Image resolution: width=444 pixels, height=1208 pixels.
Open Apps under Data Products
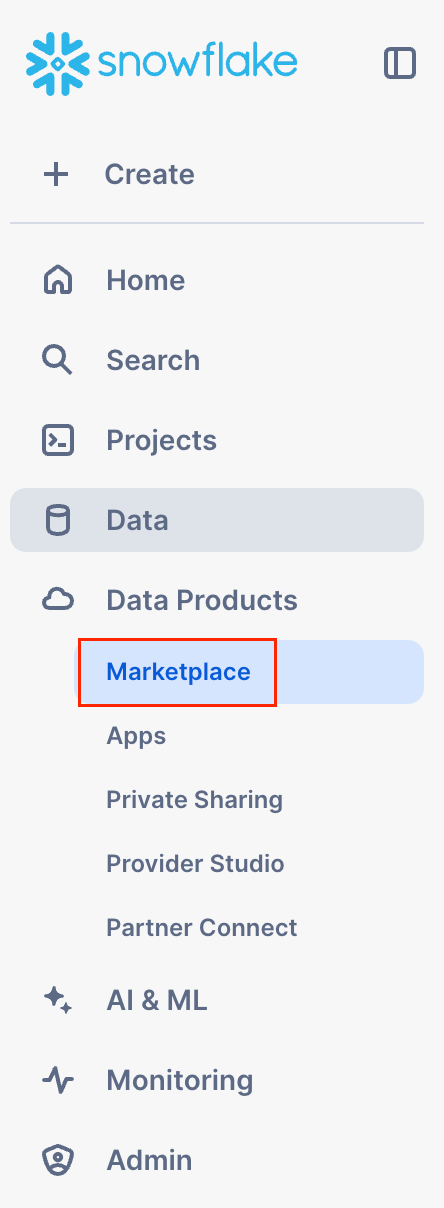coord(136,737)
